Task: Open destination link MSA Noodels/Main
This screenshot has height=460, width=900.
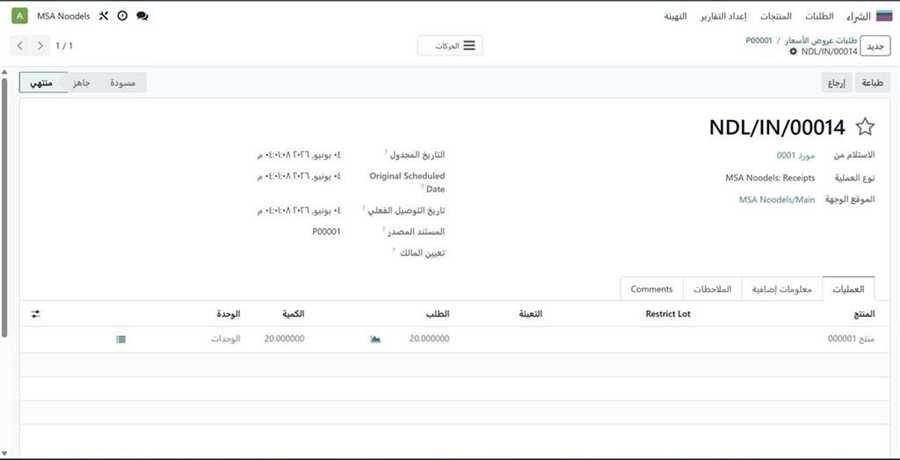Action: point(777,199)
